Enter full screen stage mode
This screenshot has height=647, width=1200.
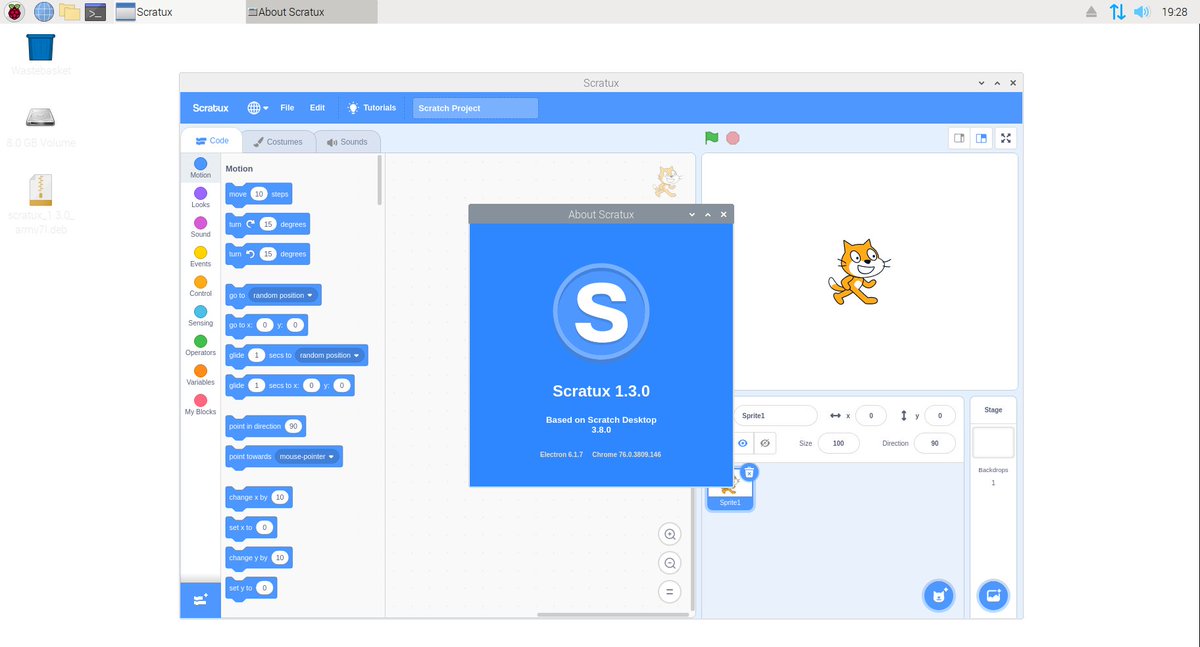(1007, 139)
